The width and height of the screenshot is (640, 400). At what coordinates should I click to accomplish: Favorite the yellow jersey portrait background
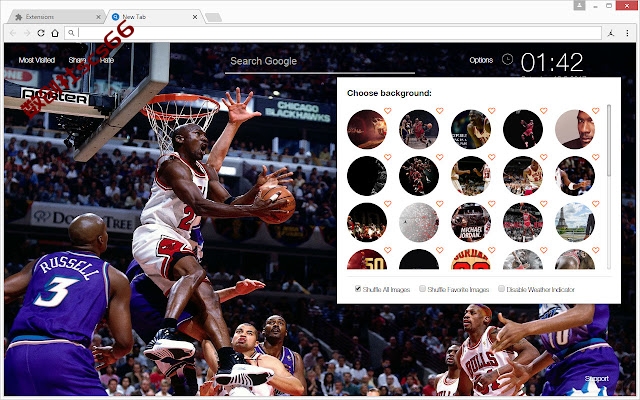click(x=491, y=111)
